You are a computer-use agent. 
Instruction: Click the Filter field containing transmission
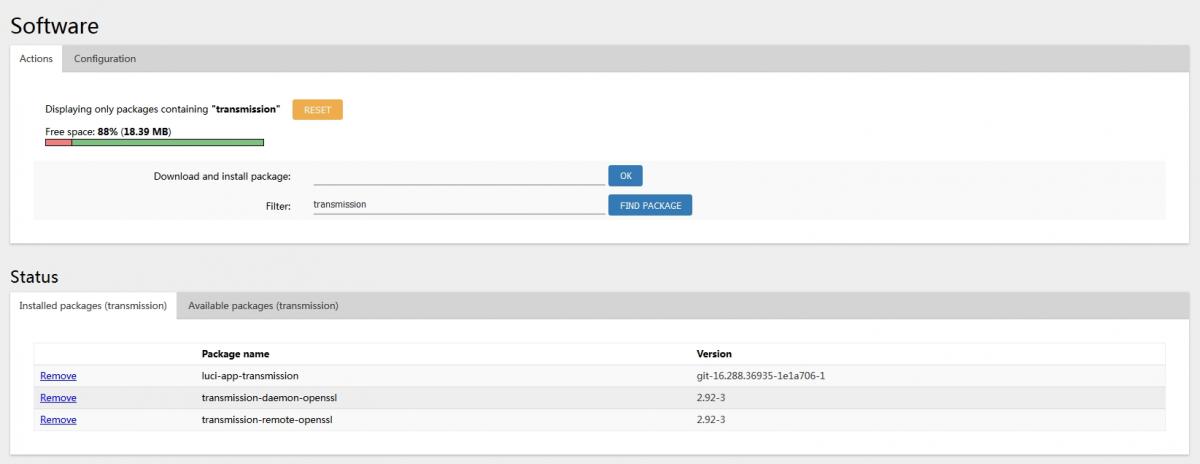click(459, 204)
